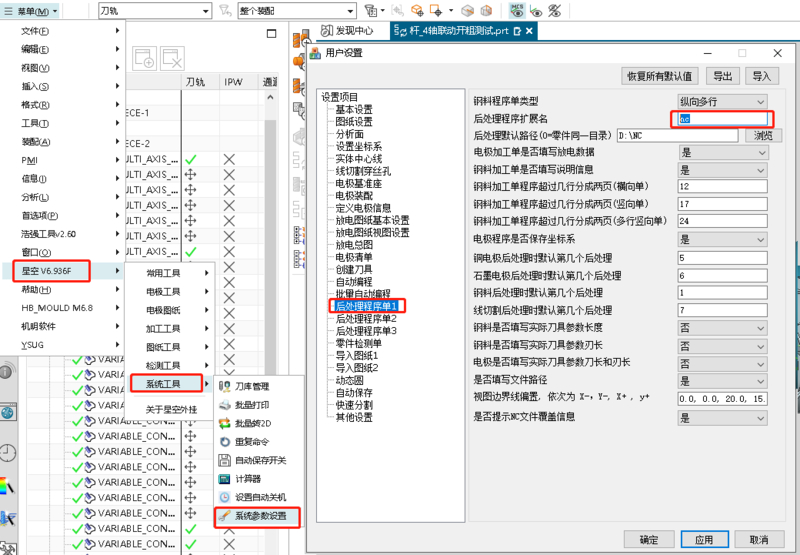Click the 应用 apply button
Screen dimensions: 800x555
click(x=704, y=540)
